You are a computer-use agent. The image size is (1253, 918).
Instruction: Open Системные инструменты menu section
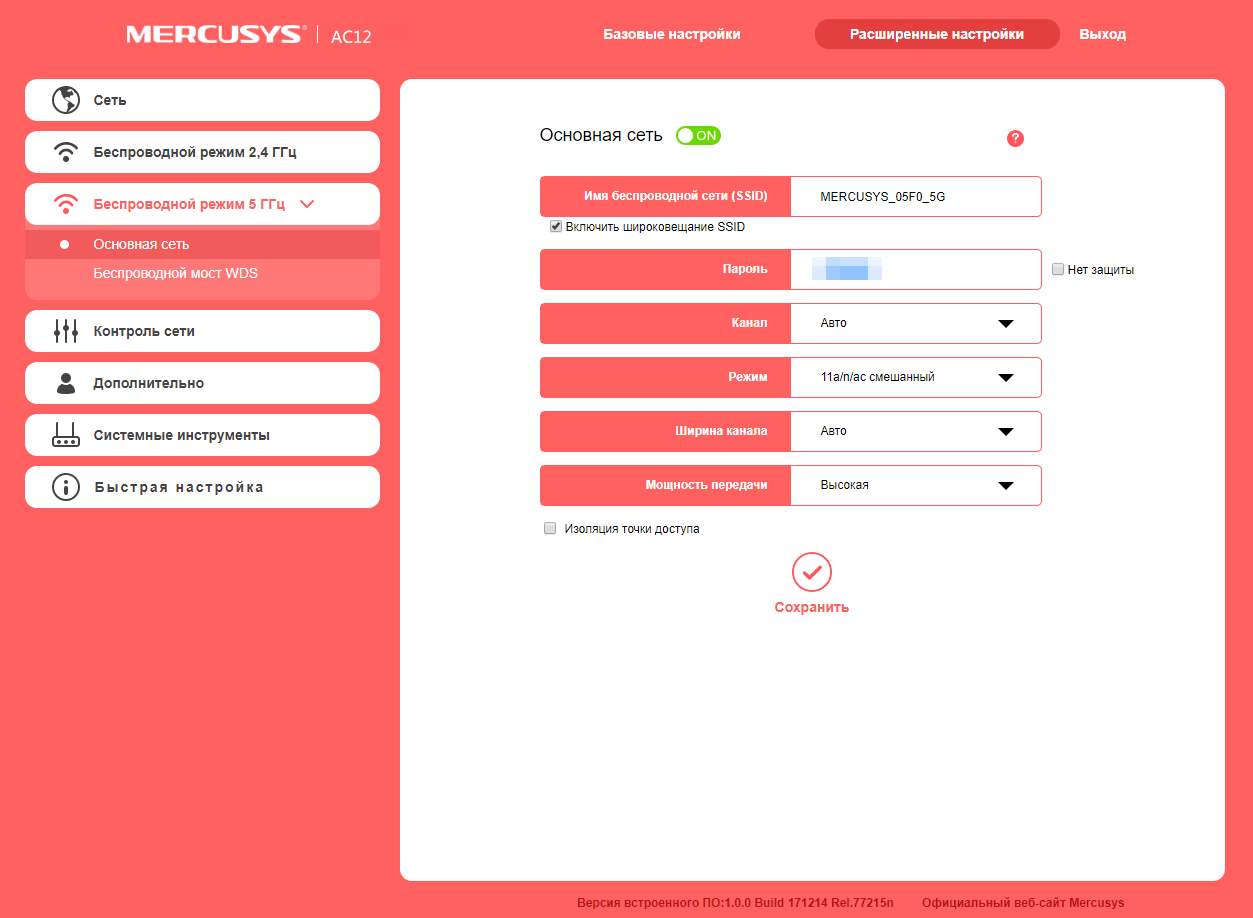(x=202, y=435)
